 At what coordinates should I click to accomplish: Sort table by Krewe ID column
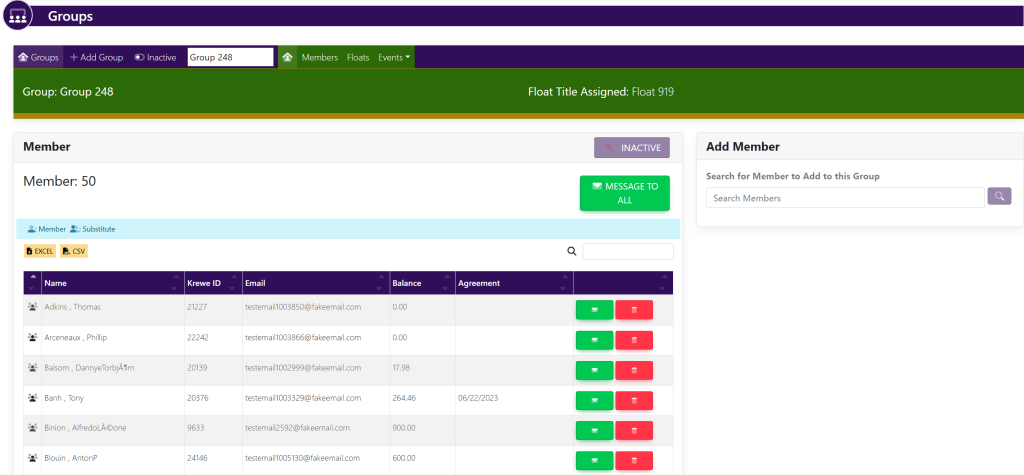(212, 283)
